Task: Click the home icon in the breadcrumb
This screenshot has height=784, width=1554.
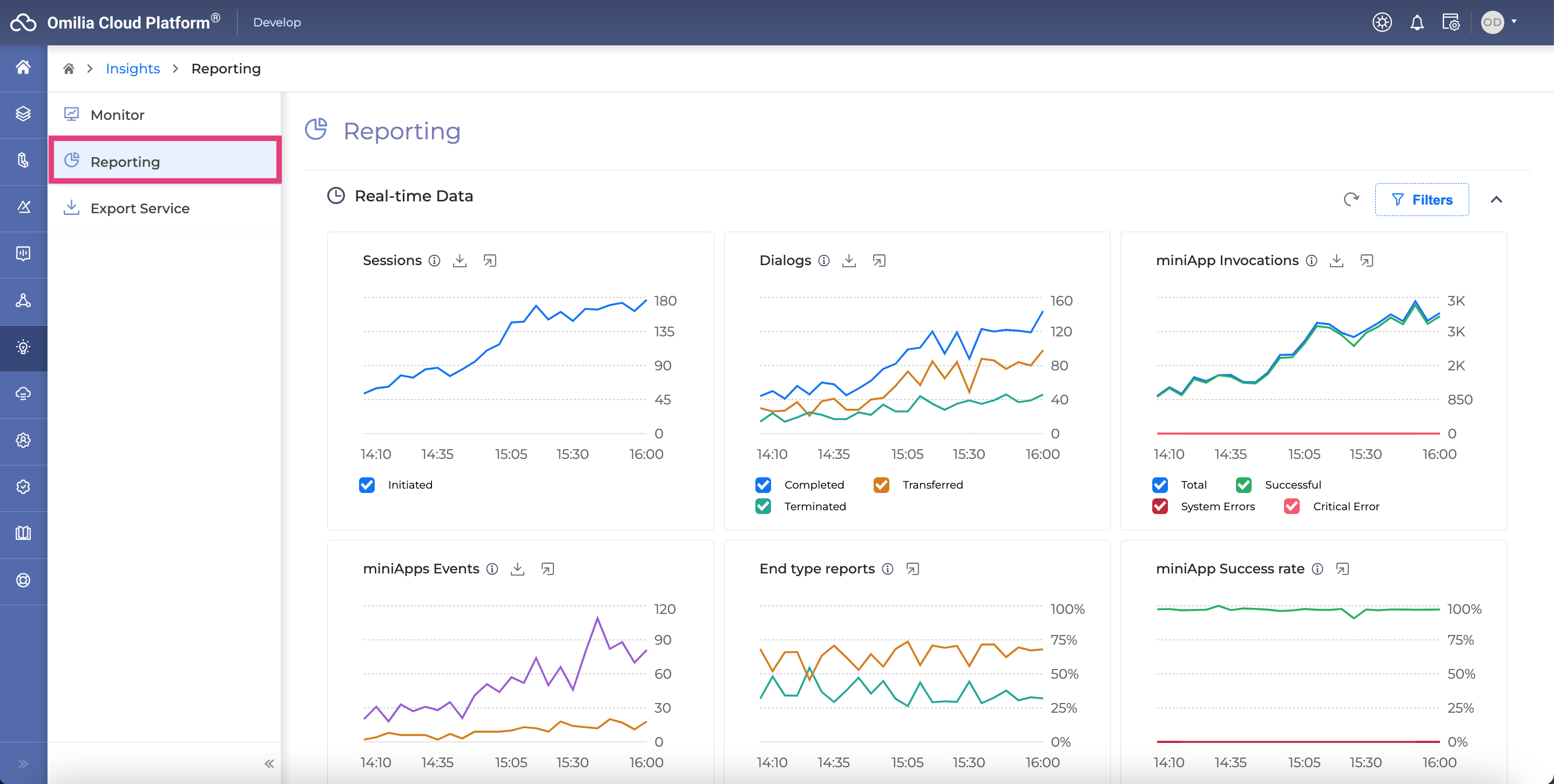Action: pyautogui.click(x=69, y=69)
